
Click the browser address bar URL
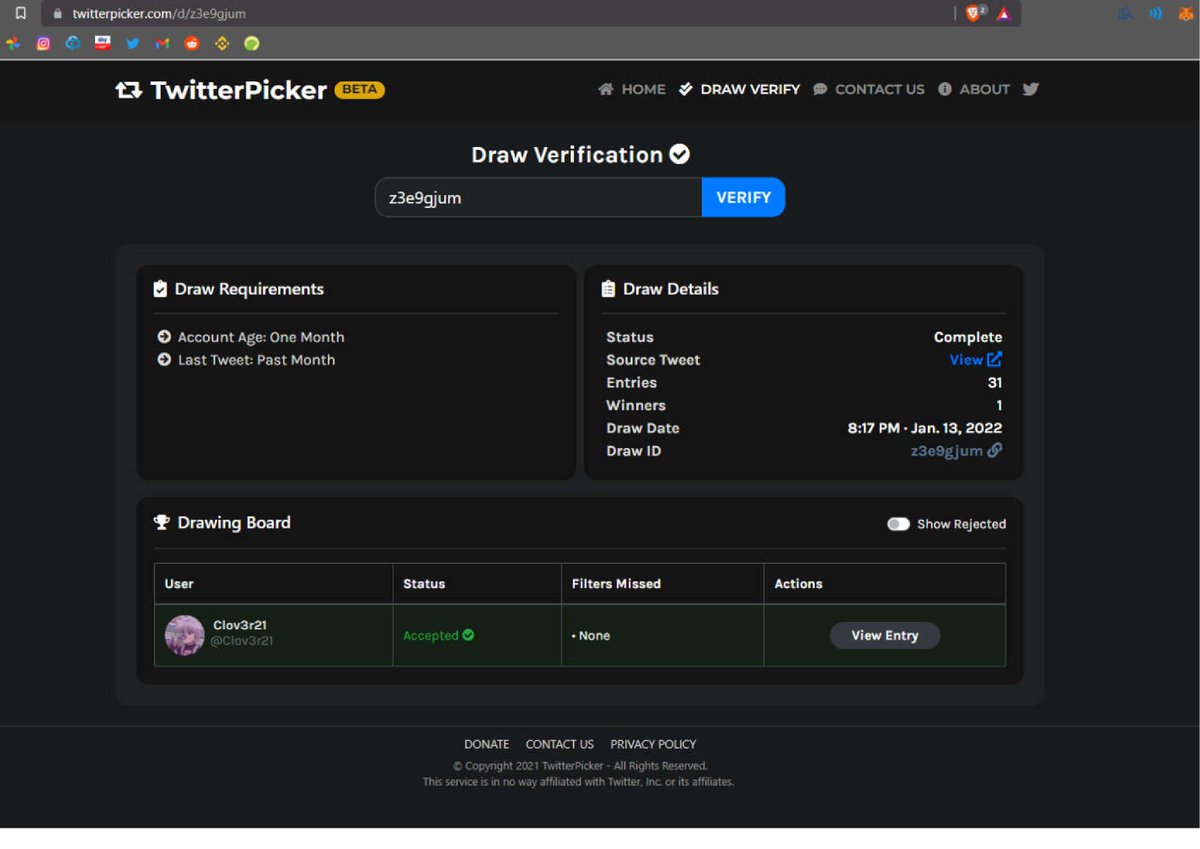(159, 14)
